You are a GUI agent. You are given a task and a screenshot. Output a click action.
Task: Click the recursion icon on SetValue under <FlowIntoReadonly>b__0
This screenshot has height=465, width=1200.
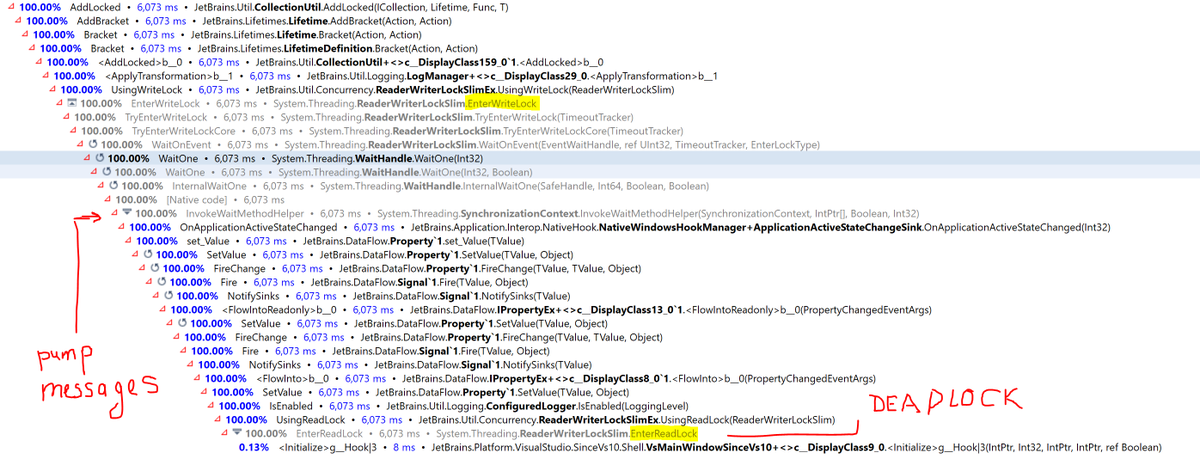click(183, 323)
